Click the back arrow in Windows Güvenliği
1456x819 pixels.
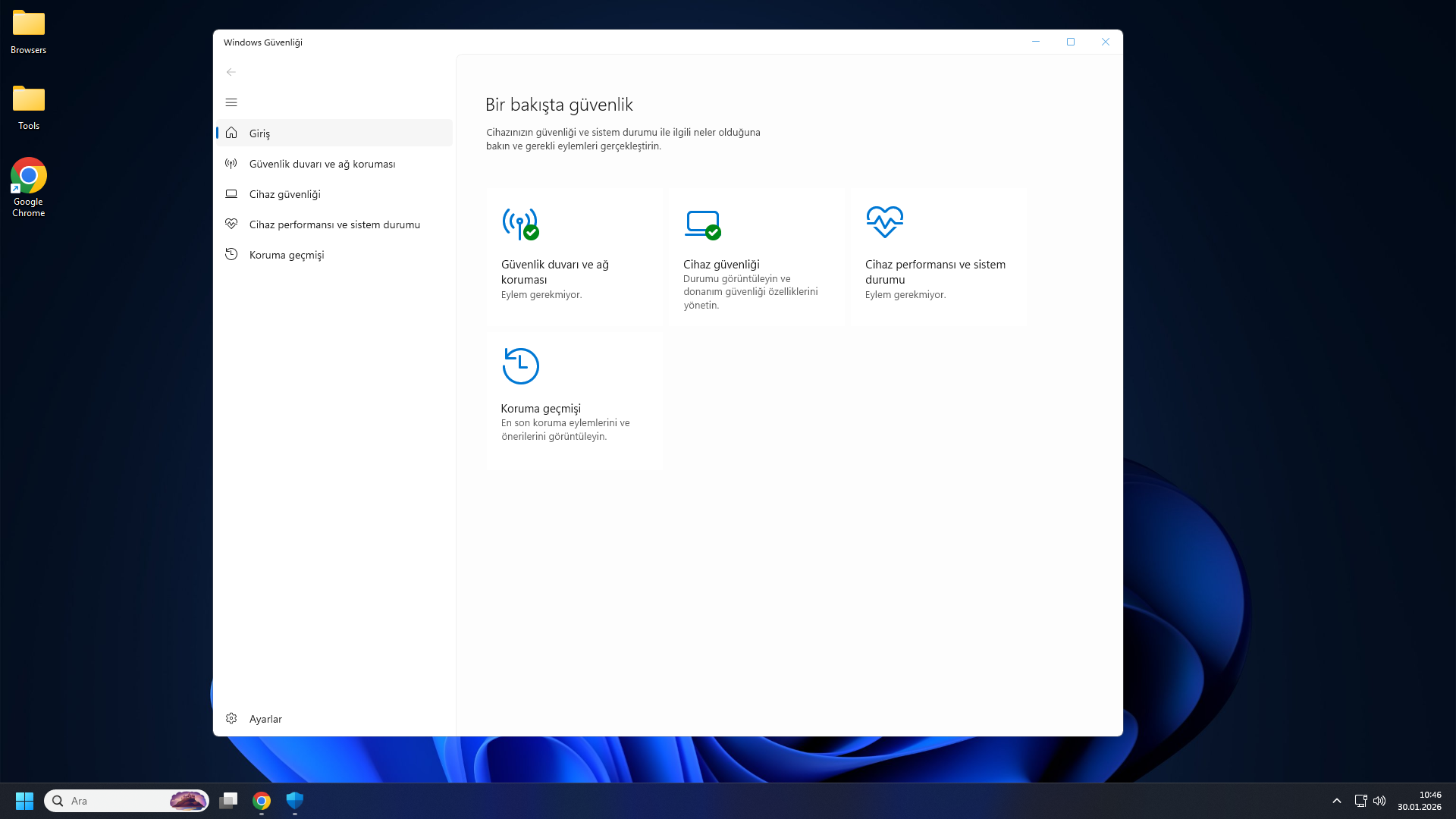(231, 72)
